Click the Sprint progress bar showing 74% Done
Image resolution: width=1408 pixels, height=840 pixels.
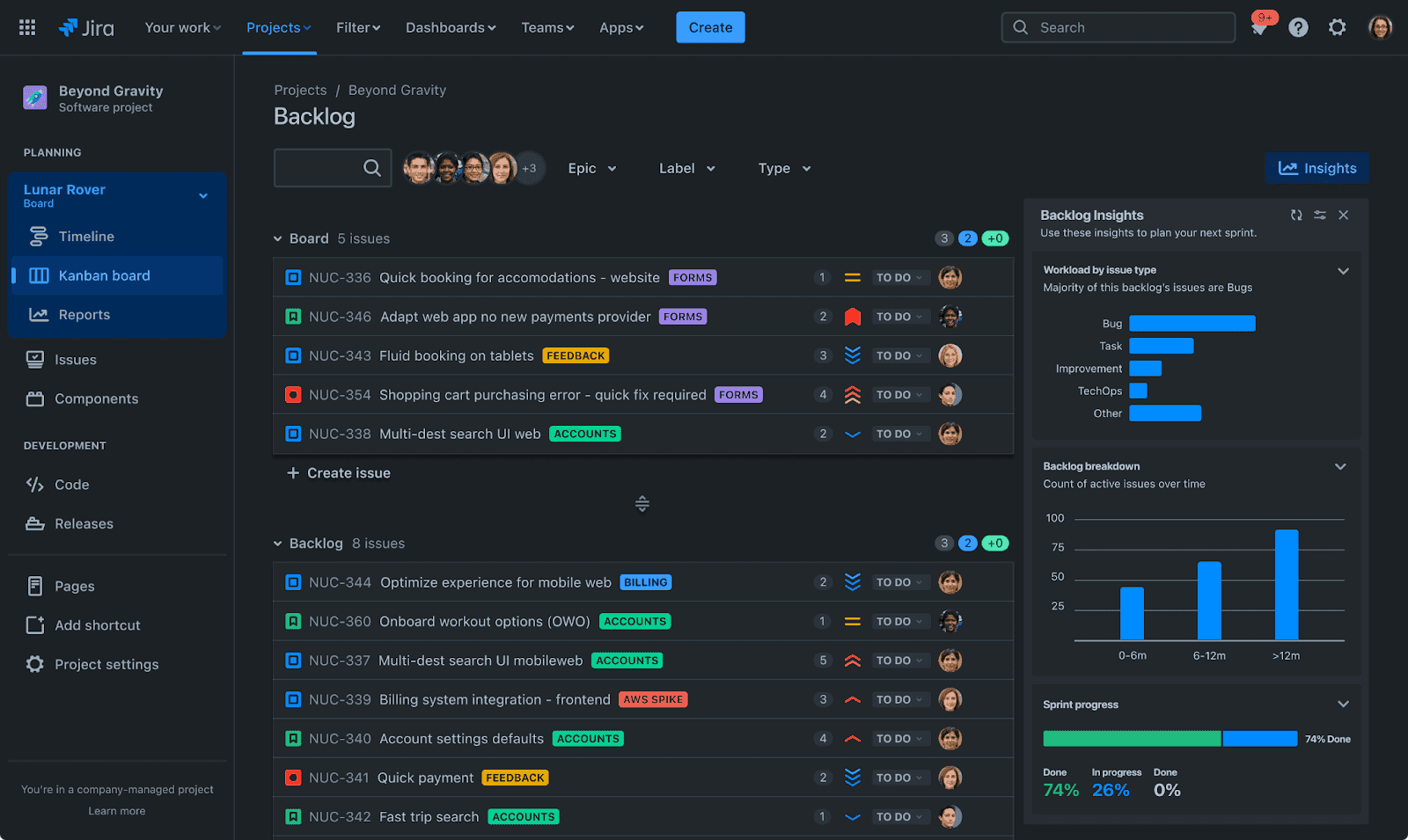tap(1170, 739)
